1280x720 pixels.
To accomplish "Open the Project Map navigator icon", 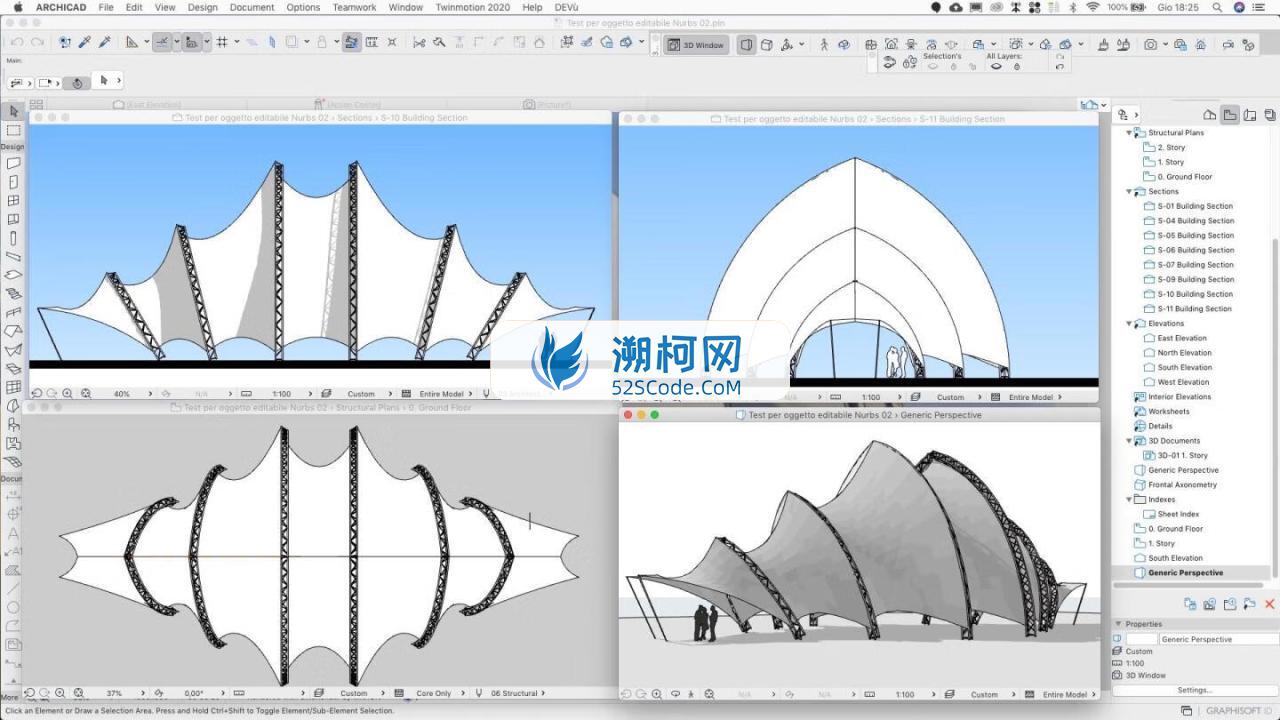I will coord(1209,115).
